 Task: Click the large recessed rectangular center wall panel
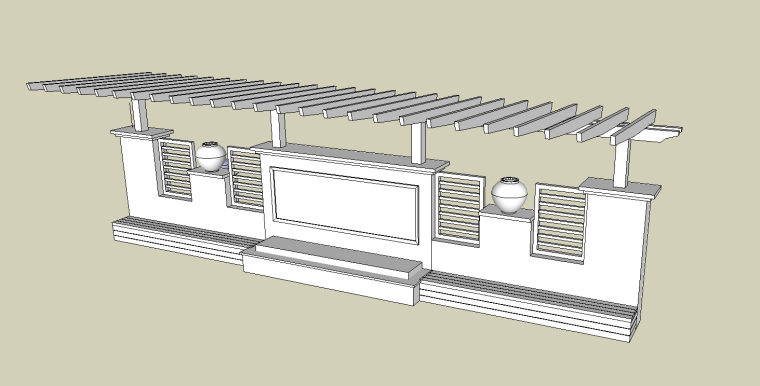click(x=346, y=205)
